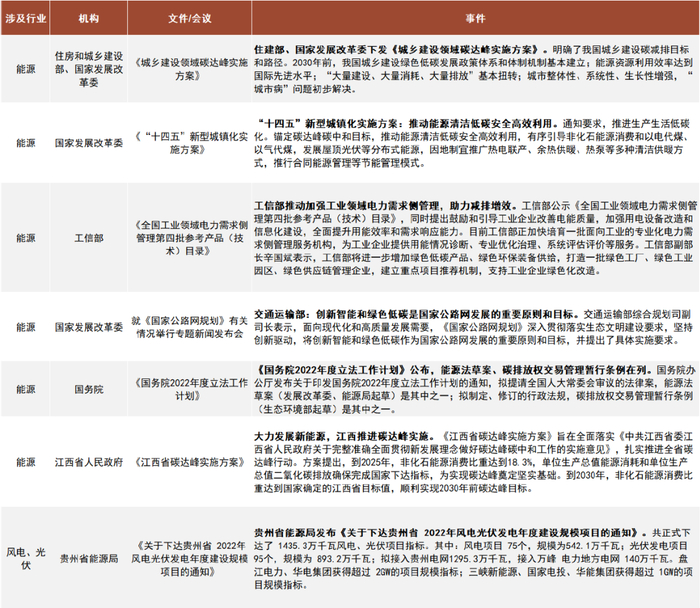Select the 能源 cell in the 工信部 row
The width and height of the screenshot is (700, 608).
25,238
